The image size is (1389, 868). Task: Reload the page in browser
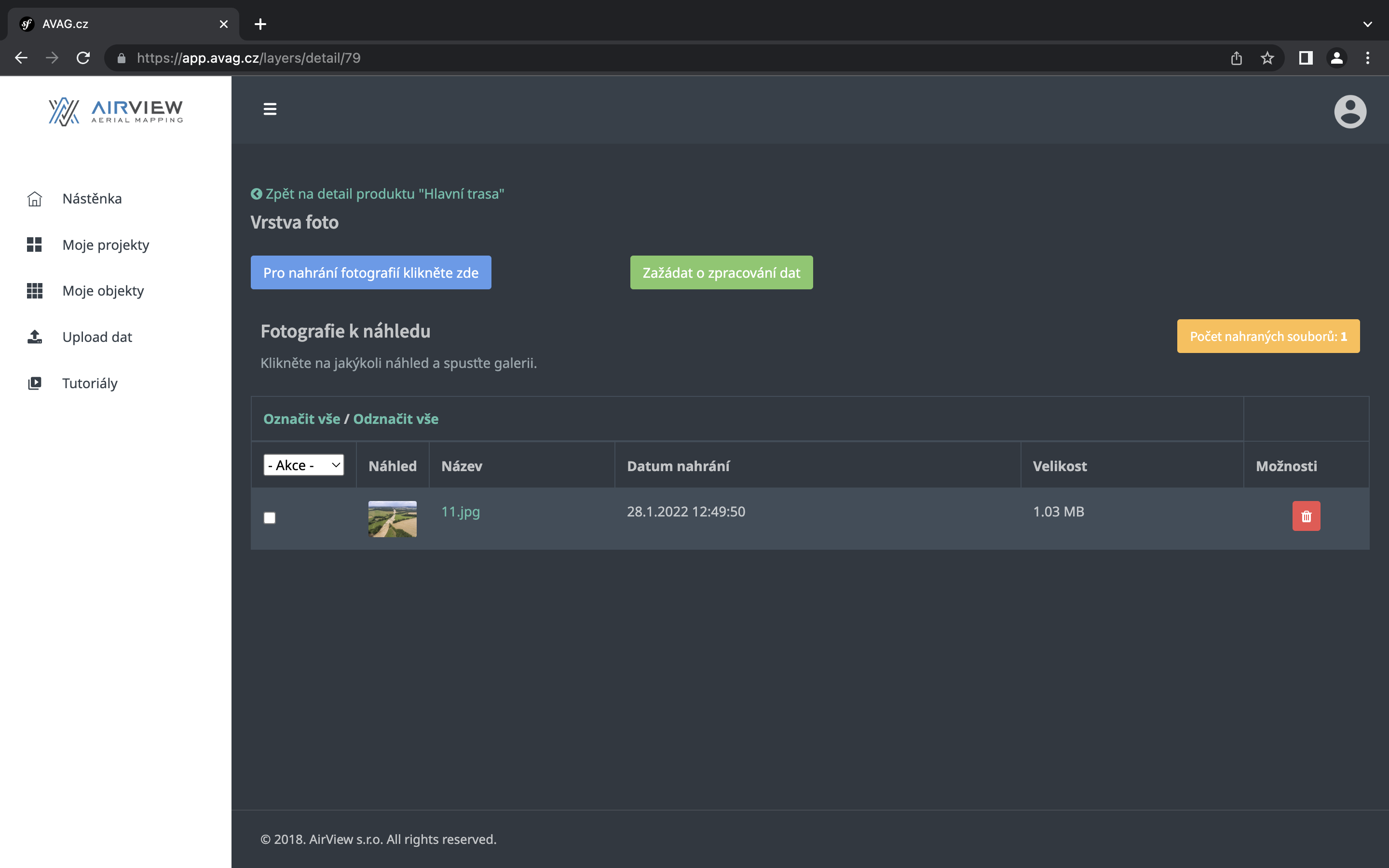tap(83, 58)
